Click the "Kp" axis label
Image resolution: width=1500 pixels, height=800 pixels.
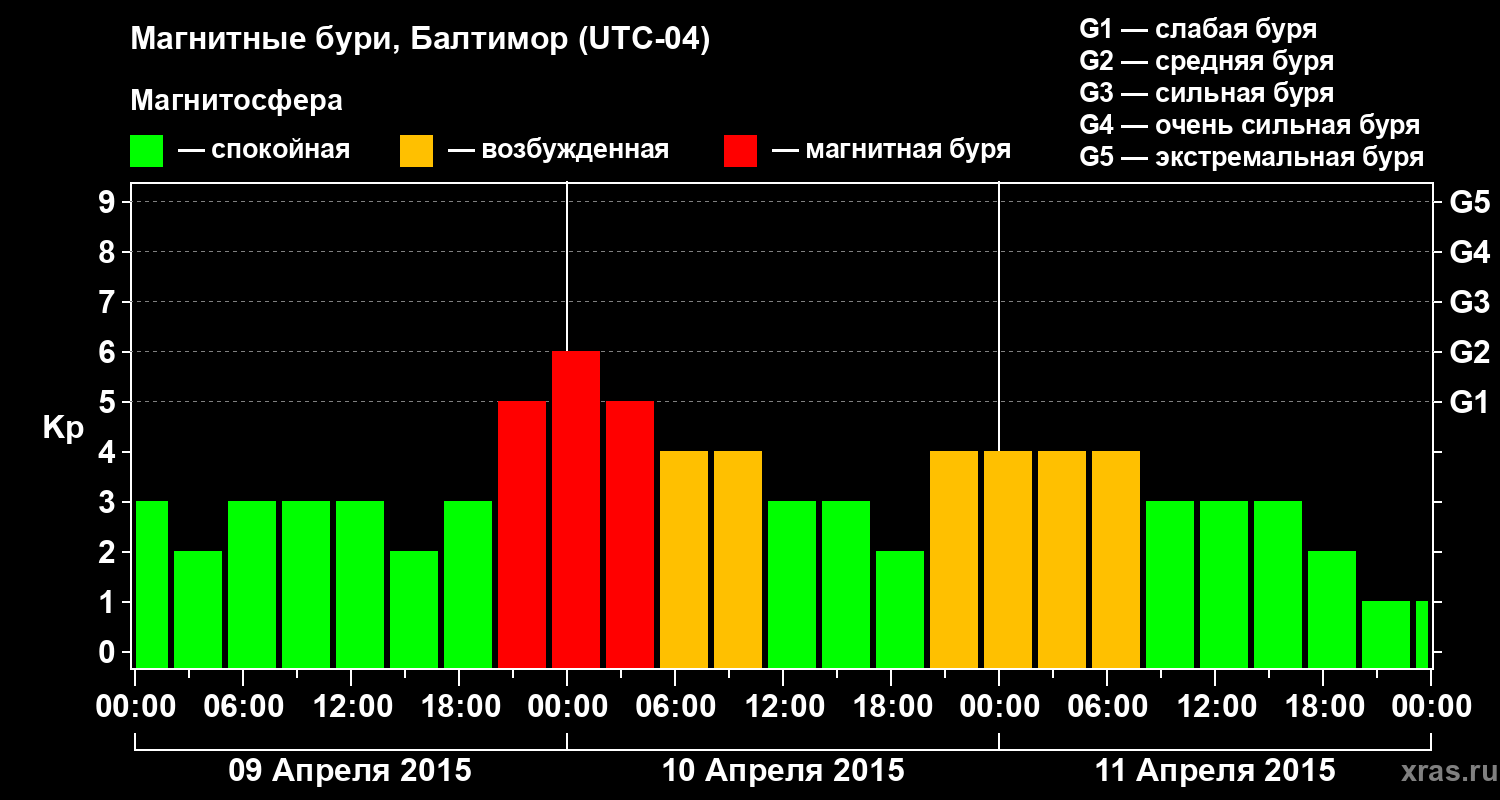click(x=63, y=428)
